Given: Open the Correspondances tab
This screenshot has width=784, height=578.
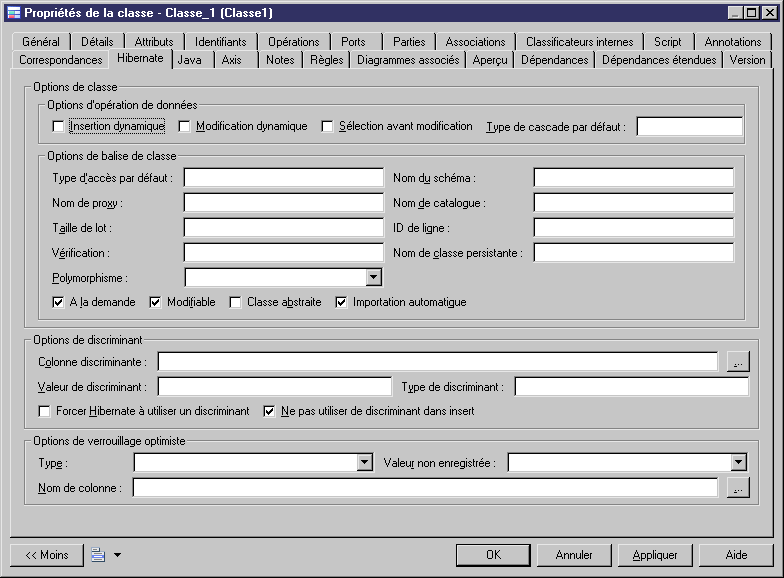Looking at the screenshot, I should point(60,60).
